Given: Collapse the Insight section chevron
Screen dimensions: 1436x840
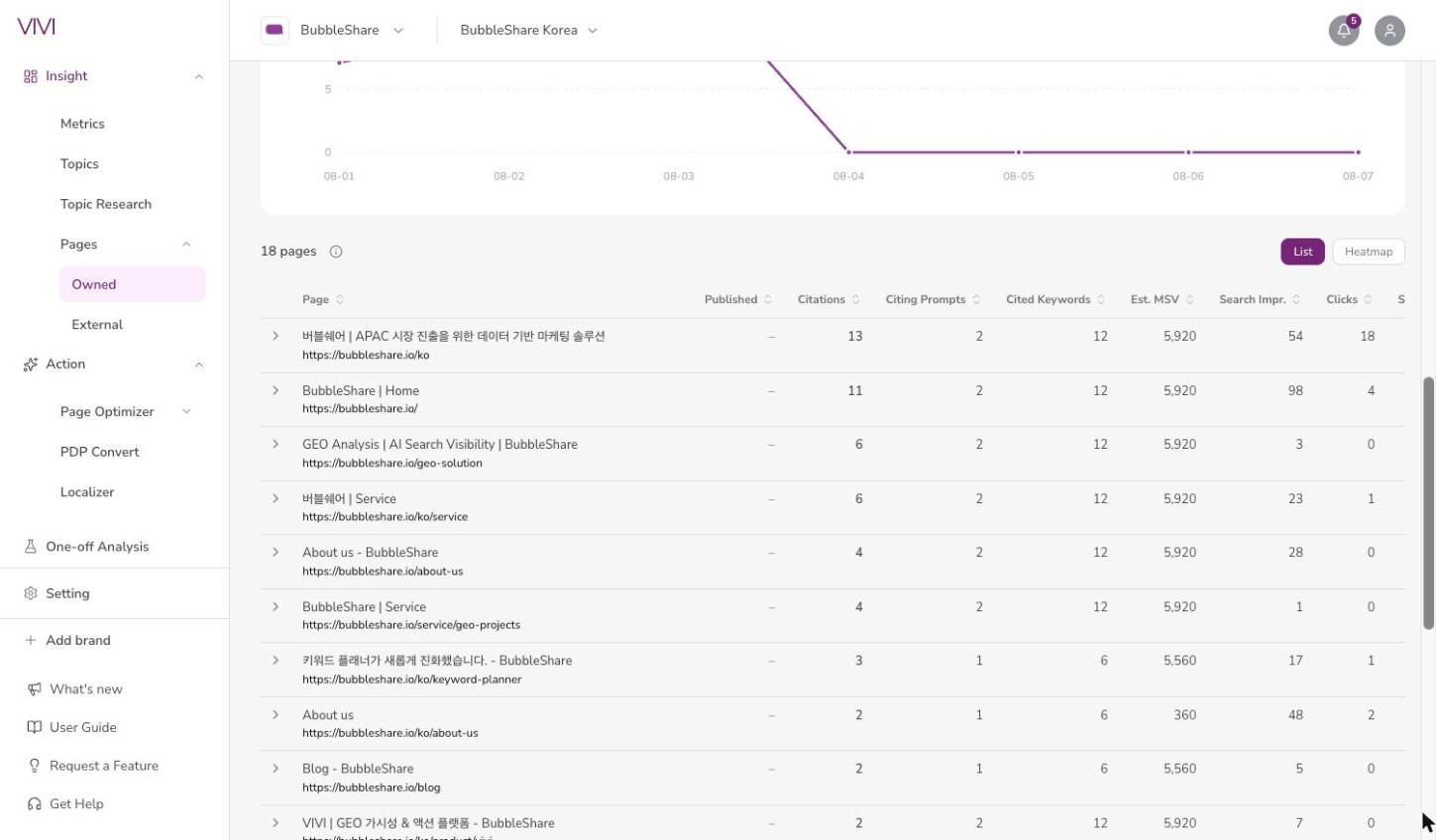Looking at the screenshot, I should [x=199, y=76].
